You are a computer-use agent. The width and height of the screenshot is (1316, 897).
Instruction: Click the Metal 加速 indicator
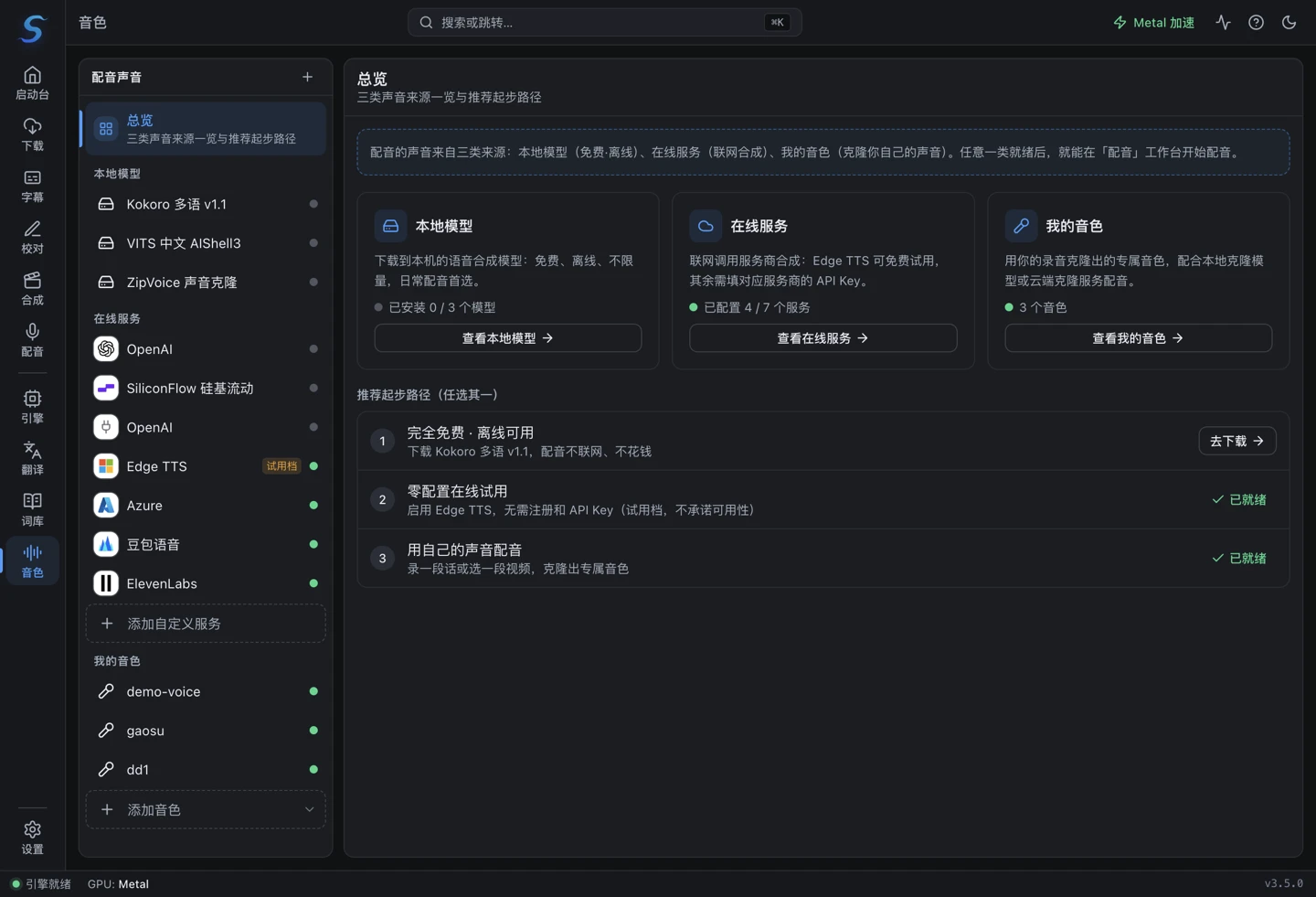pyautogui.click(x=1153, y=22)
